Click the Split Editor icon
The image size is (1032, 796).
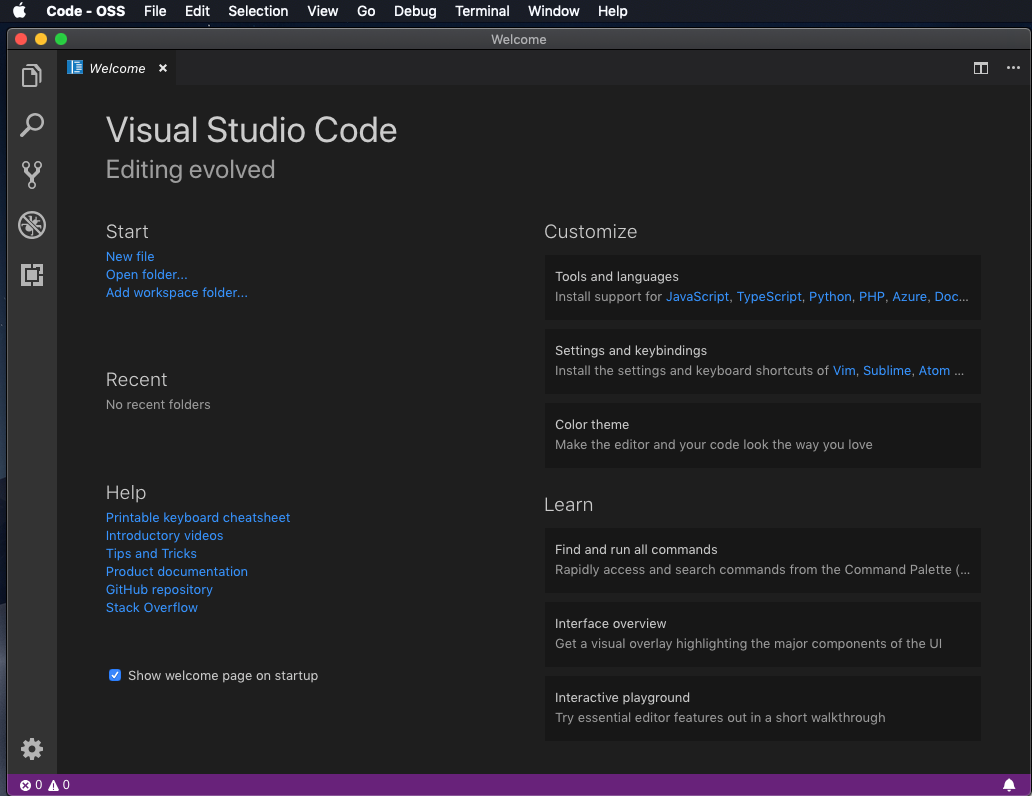981,68
